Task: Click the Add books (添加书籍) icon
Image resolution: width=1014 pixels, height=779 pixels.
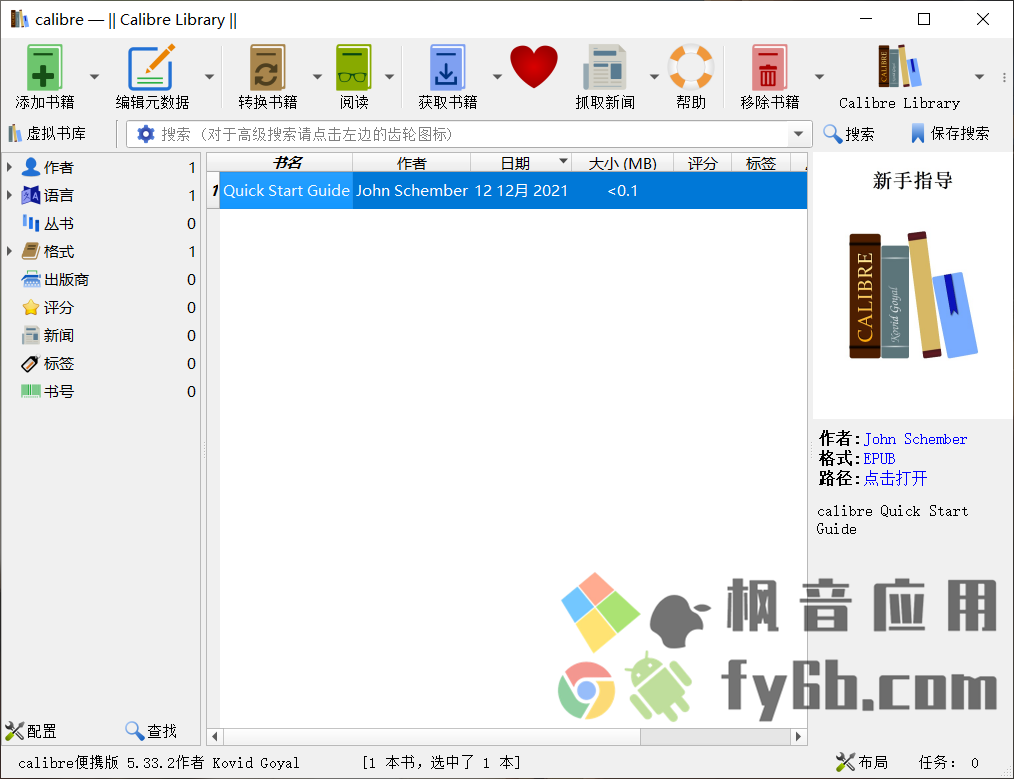Action: (44, 68)
